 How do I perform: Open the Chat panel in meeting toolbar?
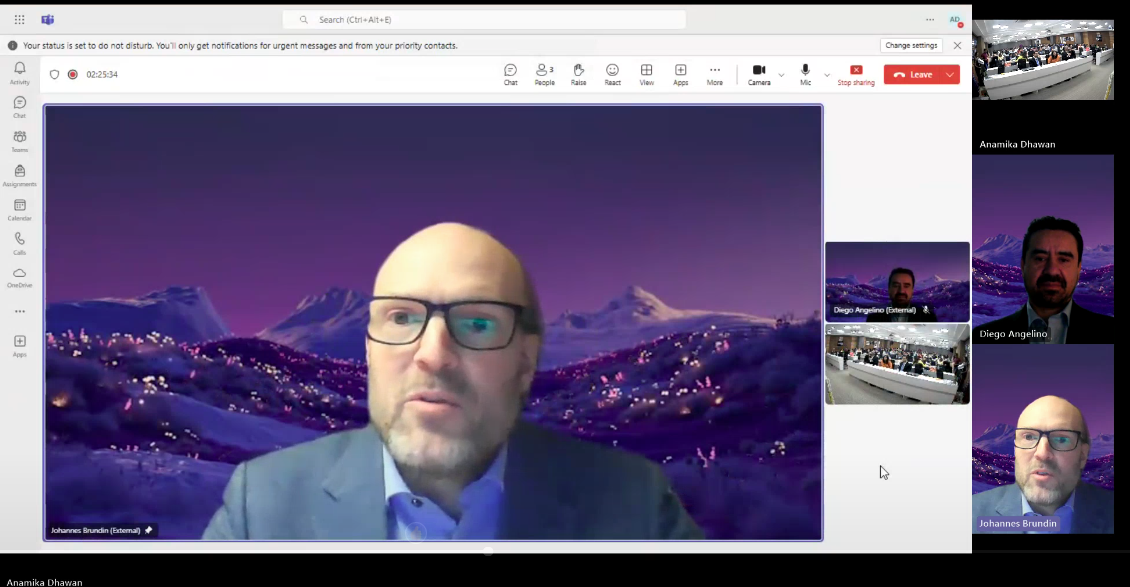(x=510, y=74)
